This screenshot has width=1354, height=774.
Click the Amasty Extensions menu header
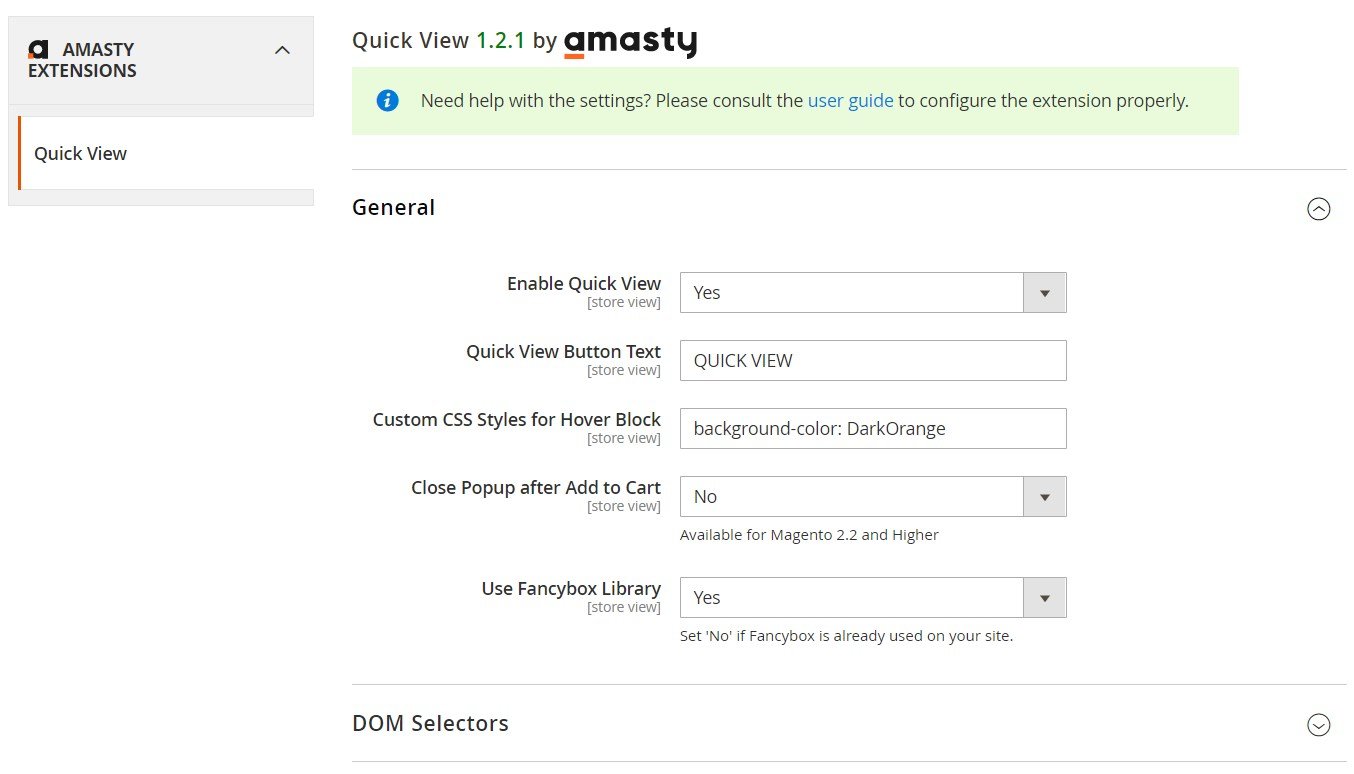pos(161,60)
